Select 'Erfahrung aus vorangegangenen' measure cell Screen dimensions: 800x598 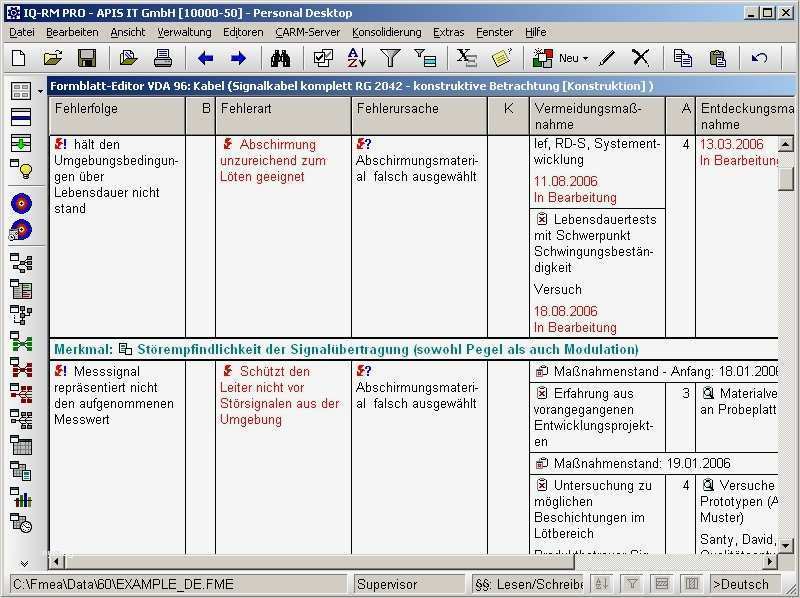point(597,417)
